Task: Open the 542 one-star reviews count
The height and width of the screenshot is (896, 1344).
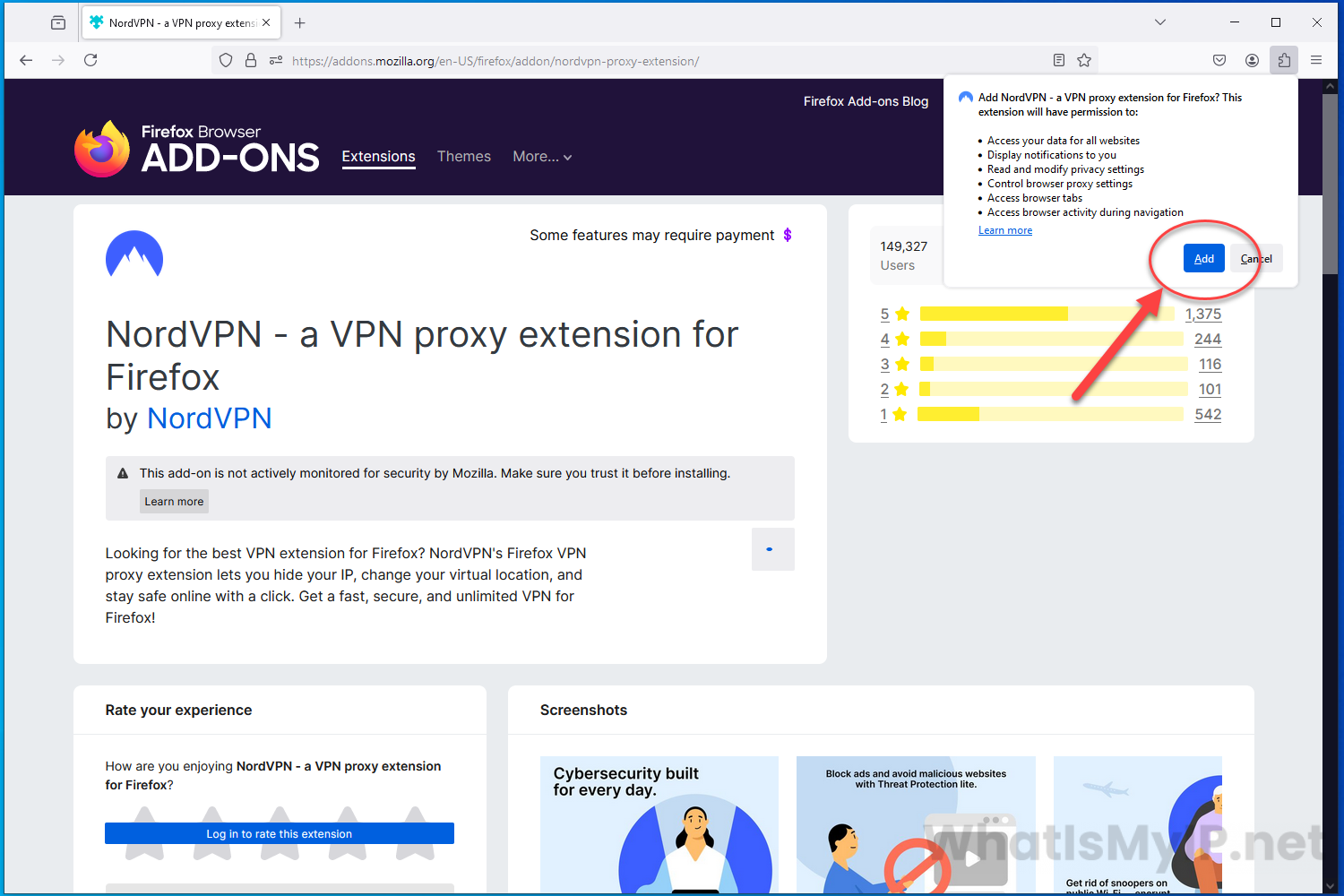Action: [x=1208, y=414]
